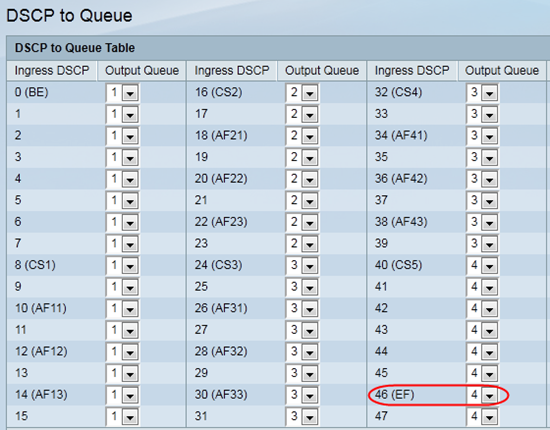This screenshot has width=550, height=430.
Task: Expand queue dropdown for 26 (AF31)
Action: click(x=302, y=309)
